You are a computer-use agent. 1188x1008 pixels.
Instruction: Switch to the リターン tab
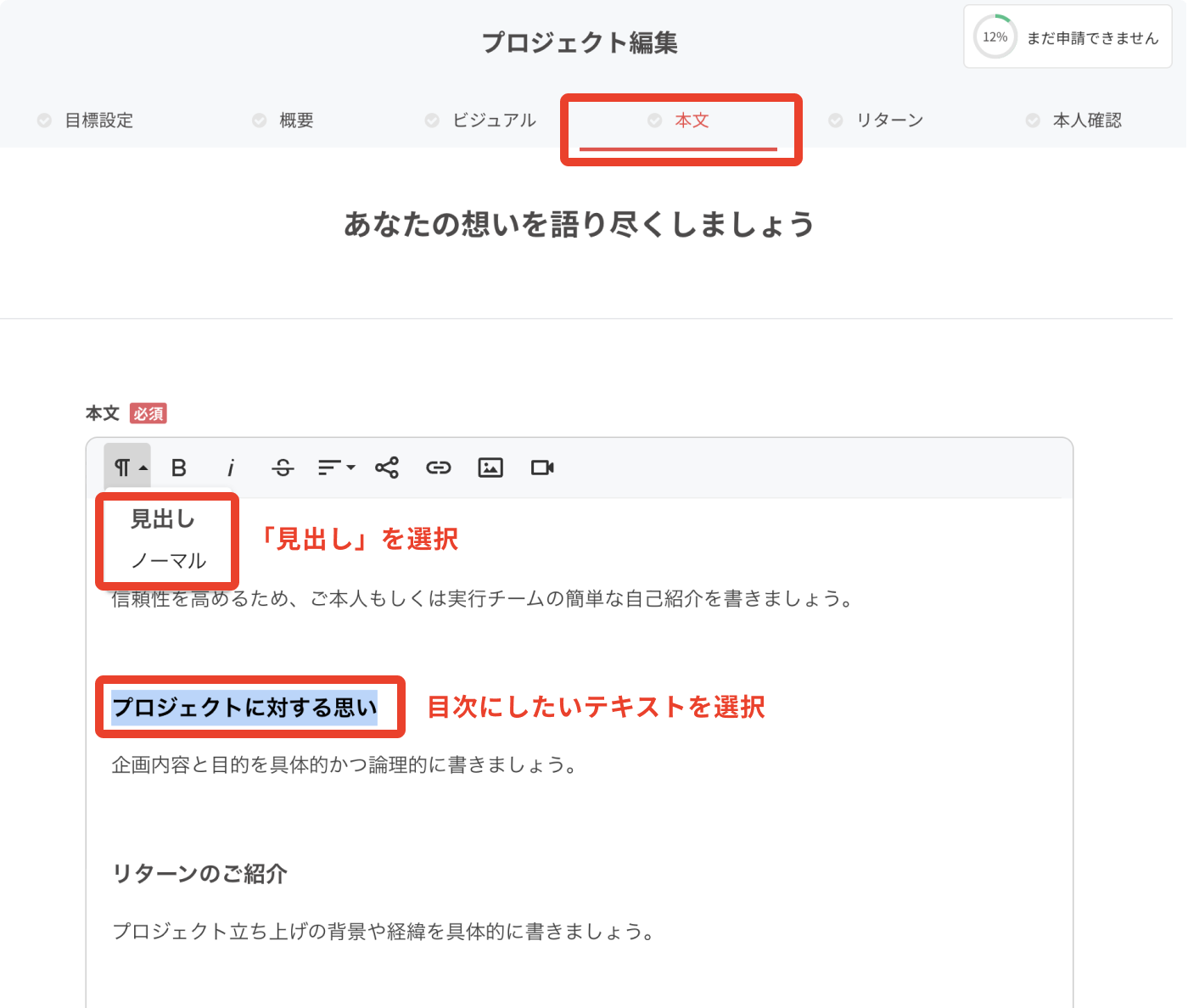tap(888, 120)
